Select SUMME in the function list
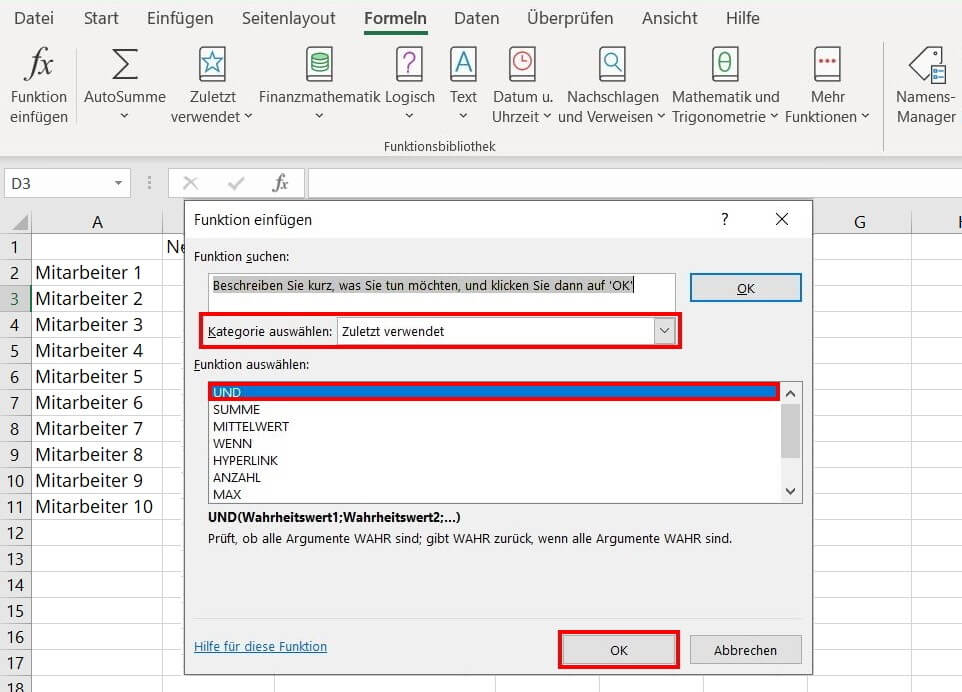Screen dimensions: 962x692 [x=494, y=409]
